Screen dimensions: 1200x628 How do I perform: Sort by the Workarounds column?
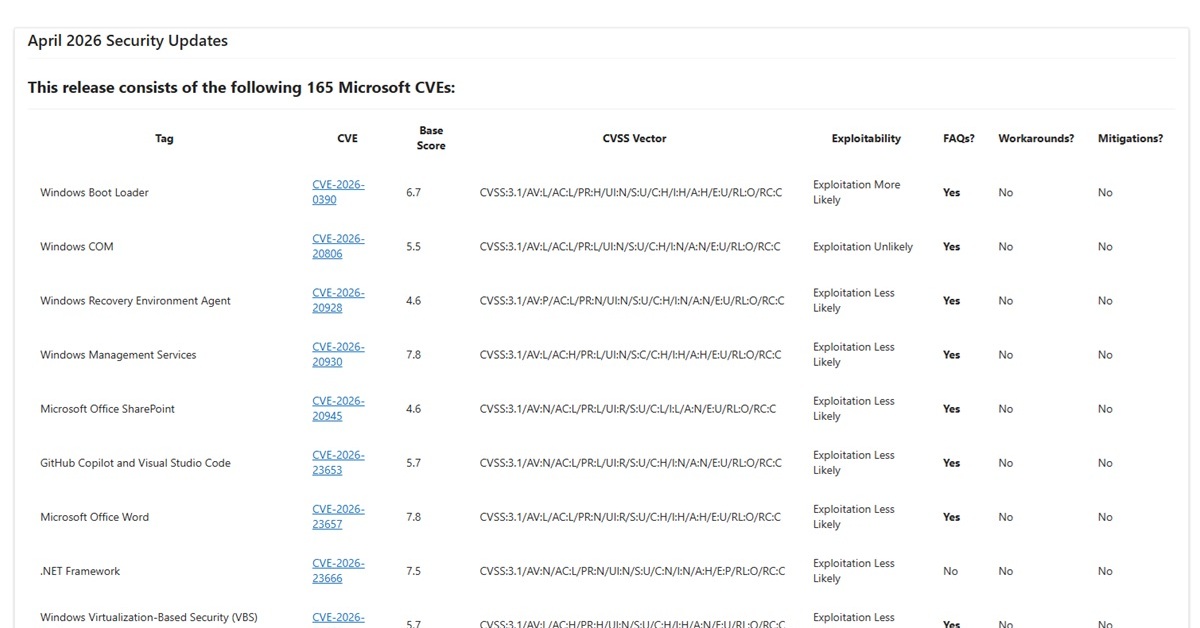pos(1036,138)
